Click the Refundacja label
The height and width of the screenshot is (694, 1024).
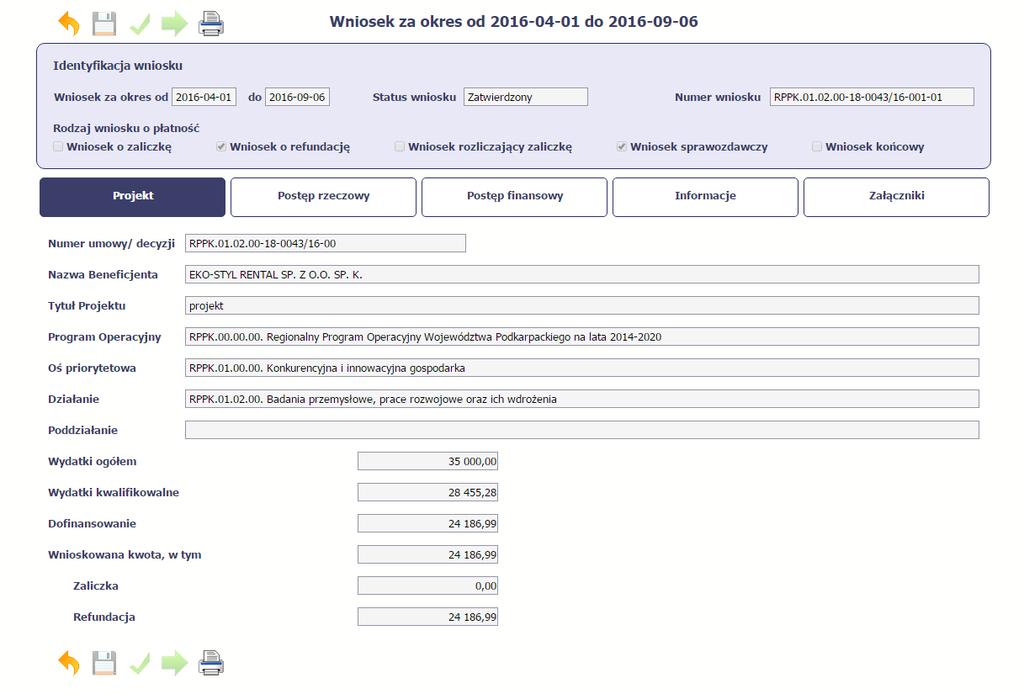(x=104, y=617)
